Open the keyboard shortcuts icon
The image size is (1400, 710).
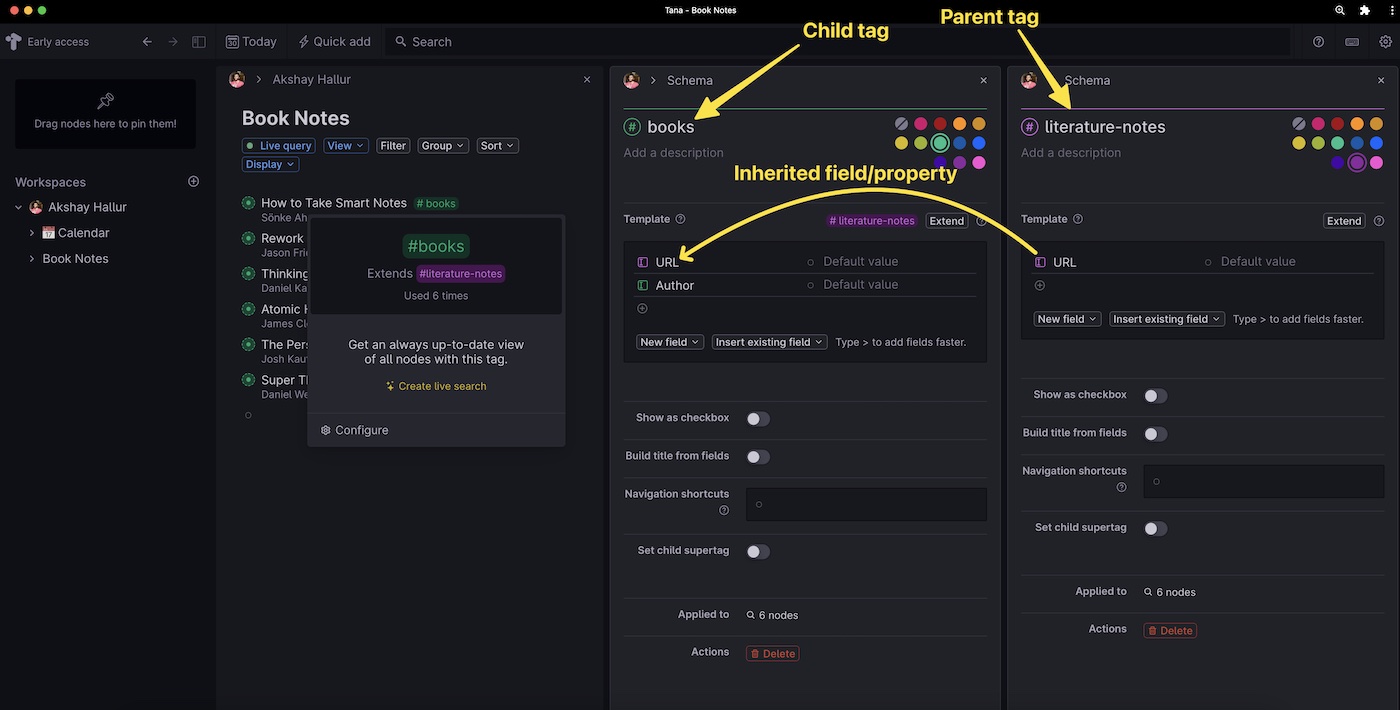point(1352,42)
